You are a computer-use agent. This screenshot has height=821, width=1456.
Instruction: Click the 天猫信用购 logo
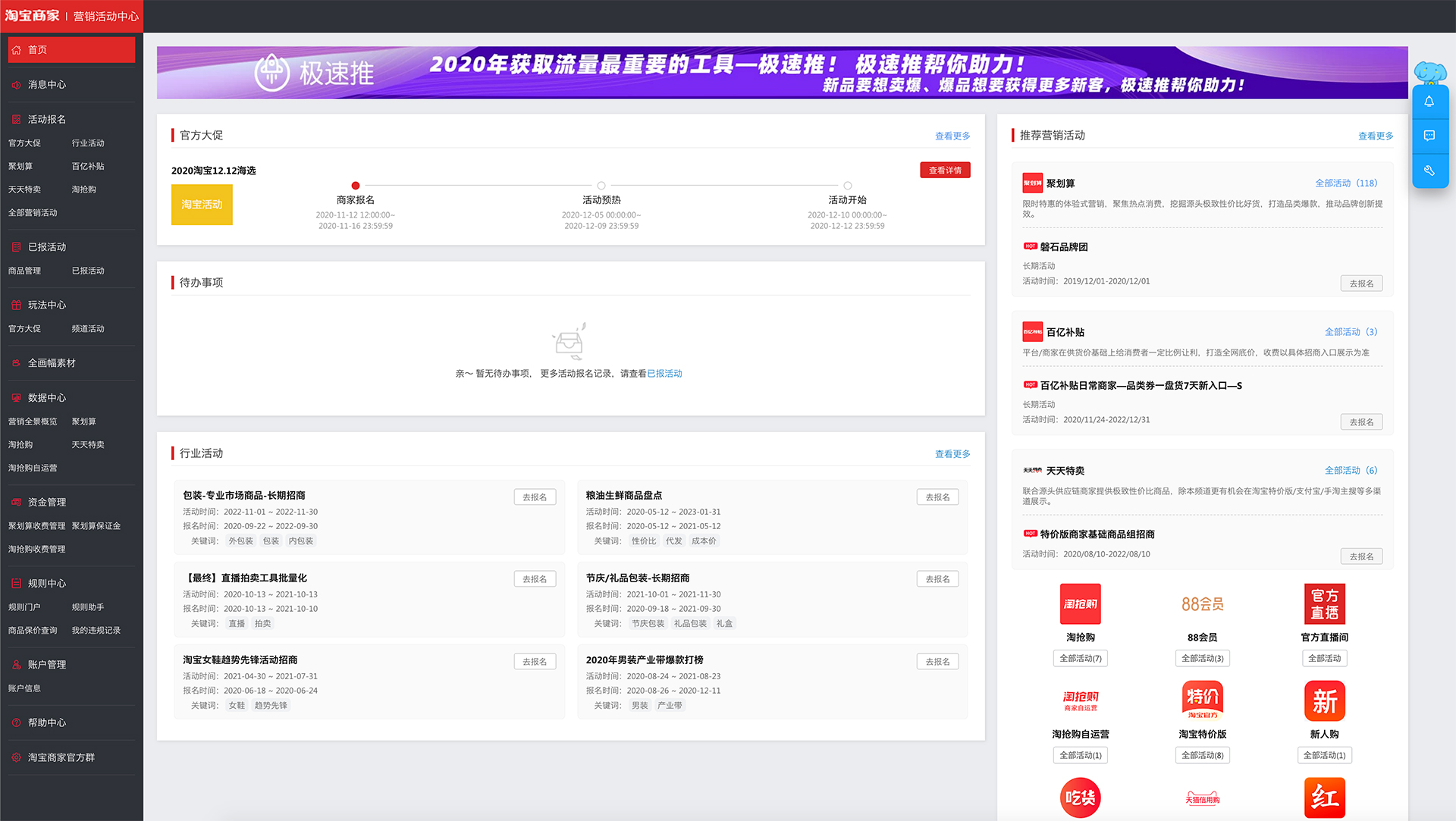tap(1203, 798)
